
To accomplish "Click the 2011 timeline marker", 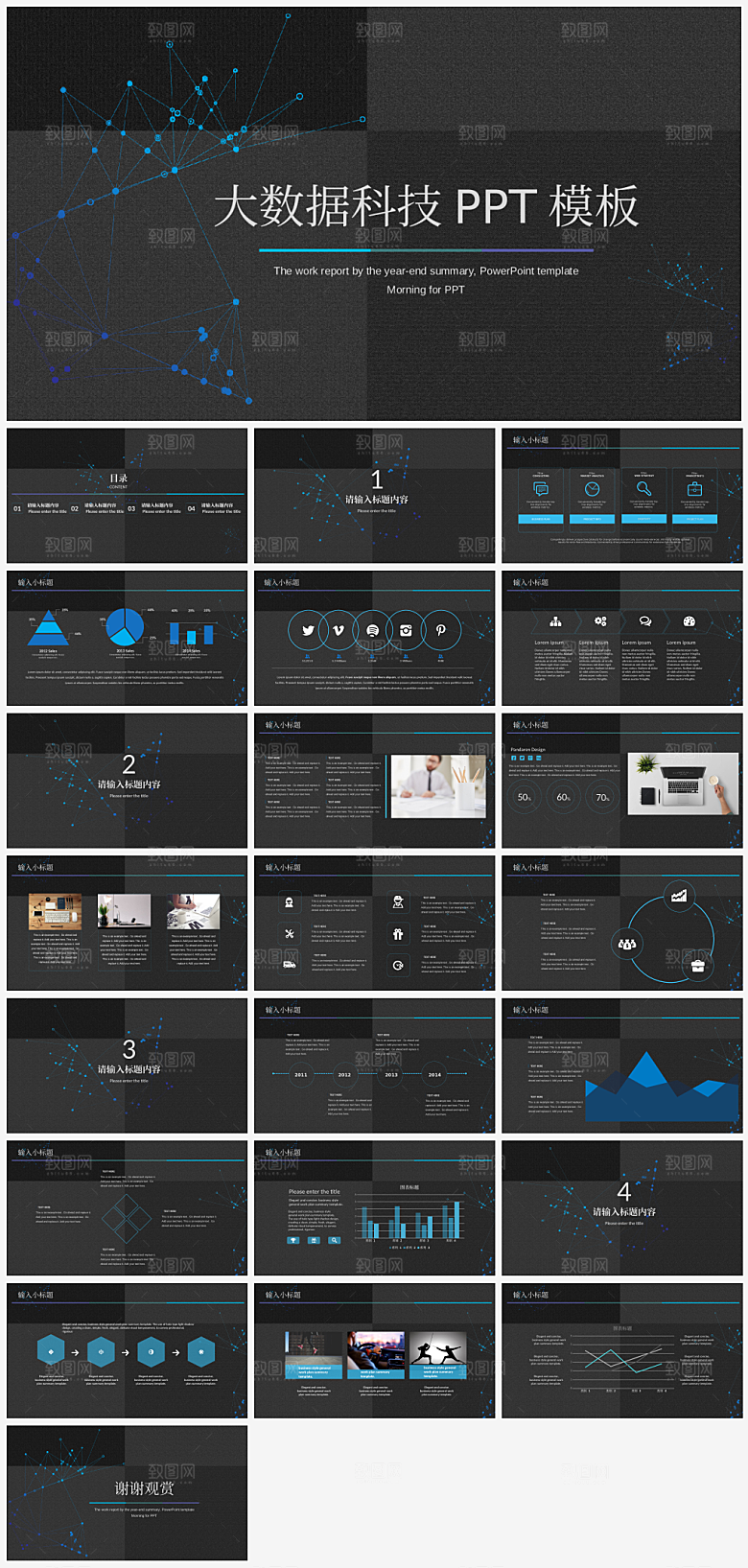I will click(x=301, y=1074).
